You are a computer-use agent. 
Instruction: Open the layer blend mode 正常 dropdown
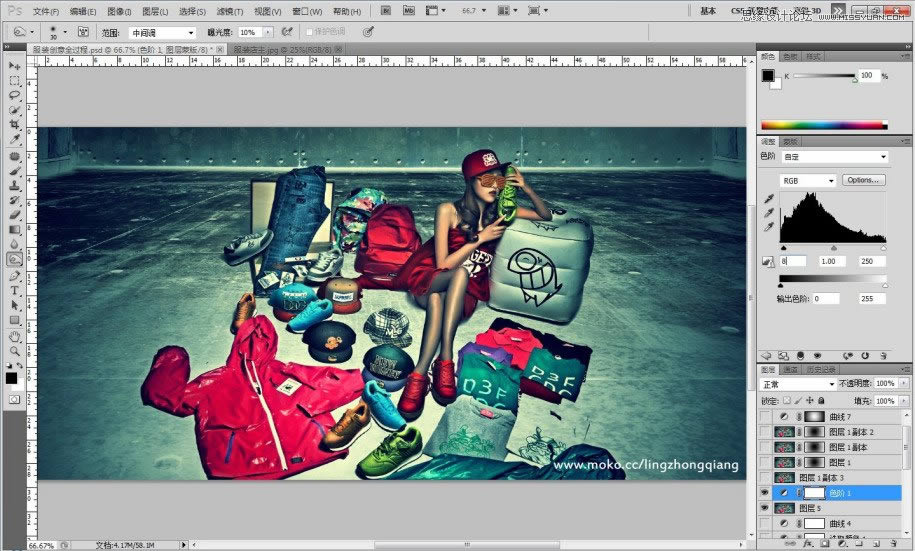coord(798,384)
